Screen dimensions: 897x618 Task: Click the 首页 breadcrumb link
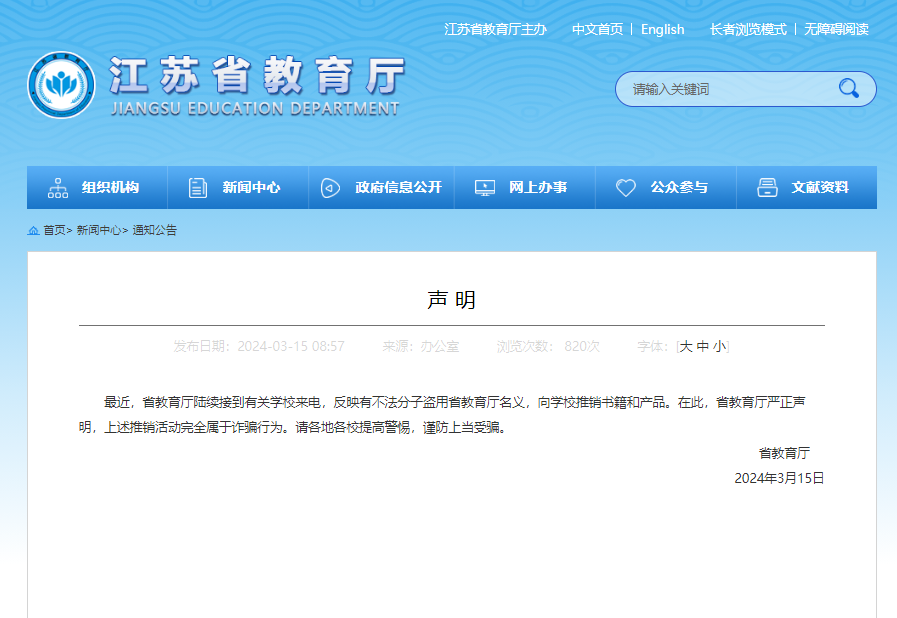(x=50, y=232)
